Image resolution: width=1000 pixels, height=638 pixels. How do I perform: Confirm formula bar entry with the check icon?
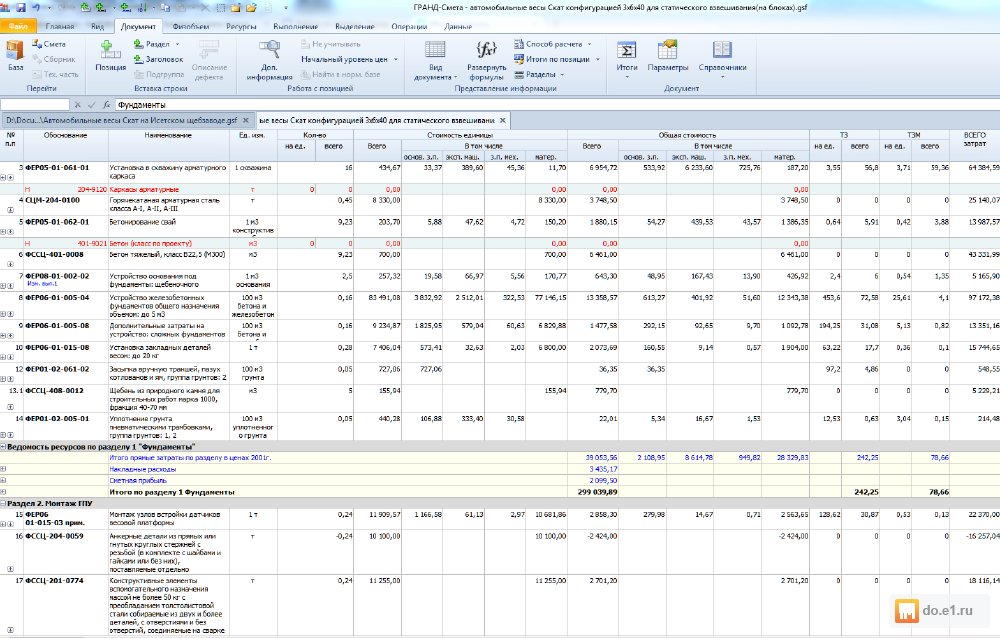point(91,105)
